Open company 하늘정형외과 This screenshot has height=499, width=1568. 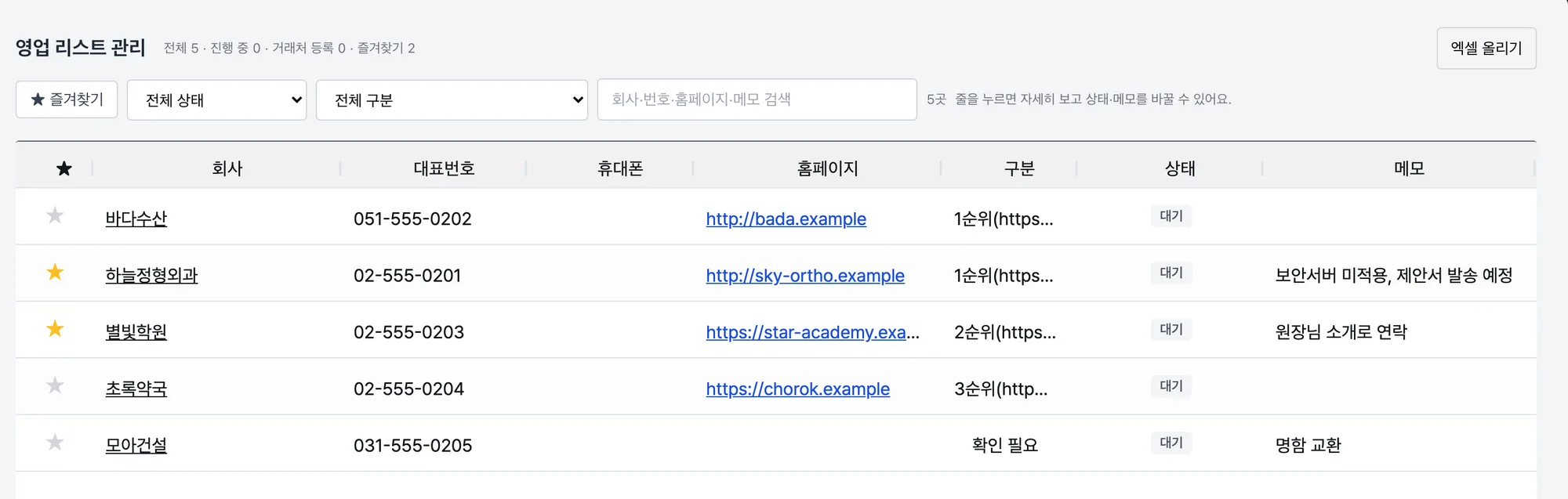(151, 275)
